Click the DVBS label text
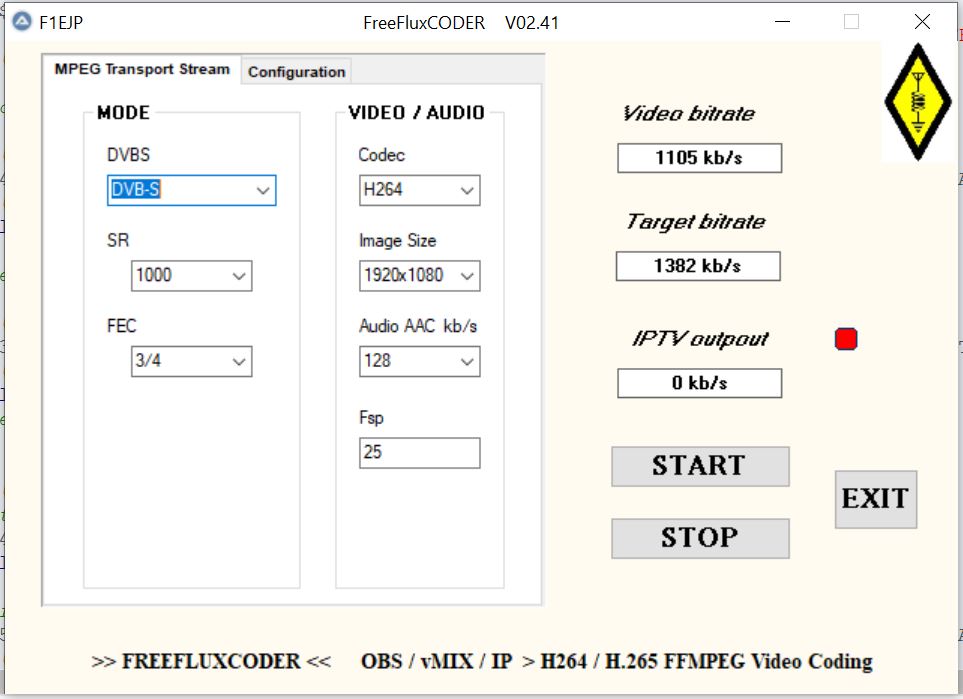 (128, 154)
